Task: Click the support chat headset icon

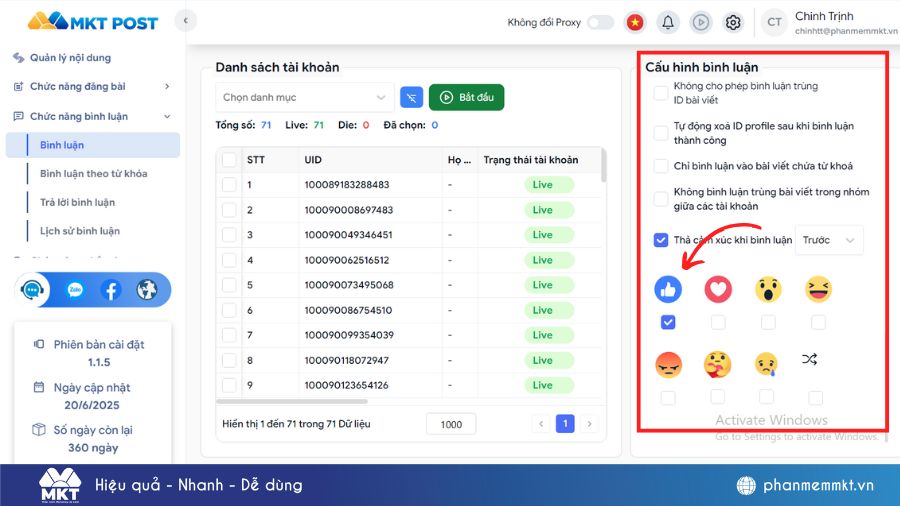Action: point(32,290)
